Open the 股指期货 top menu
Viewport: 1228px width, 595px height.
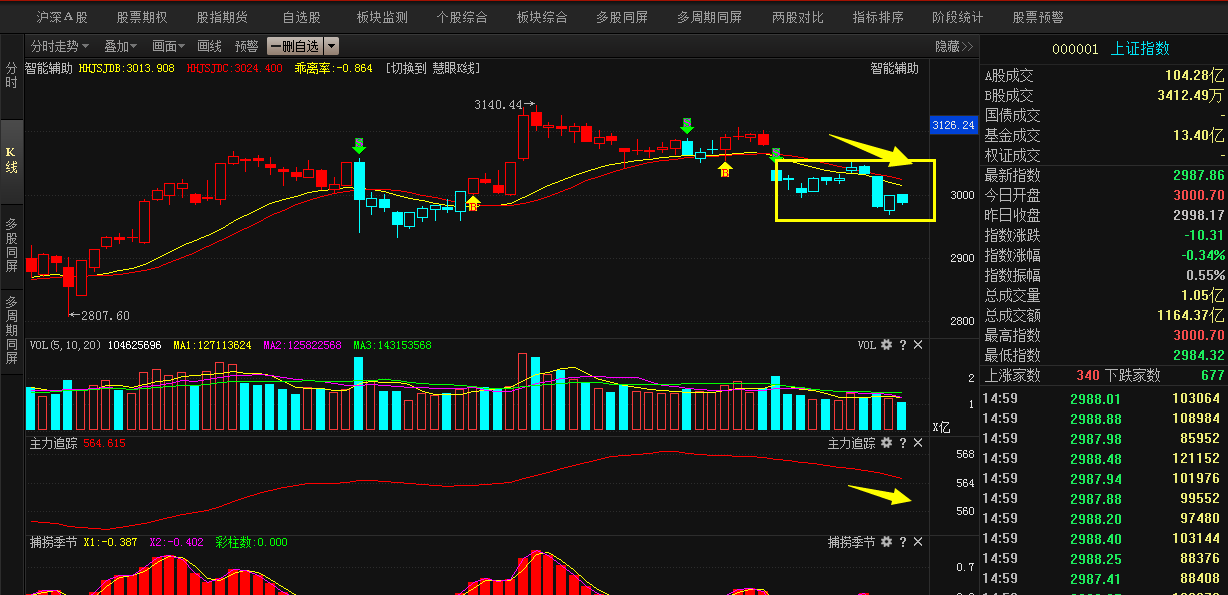[222, 17]
